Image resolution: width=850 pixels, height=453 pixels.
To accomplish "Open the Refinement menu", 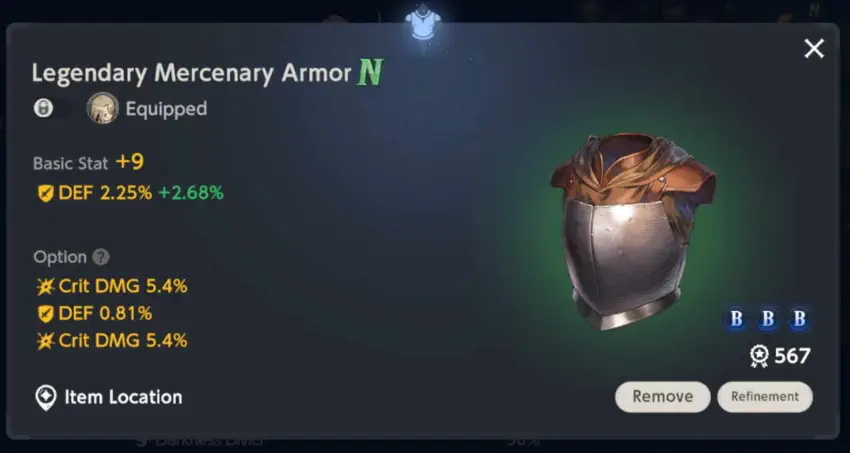I will [x=765, y=397].
